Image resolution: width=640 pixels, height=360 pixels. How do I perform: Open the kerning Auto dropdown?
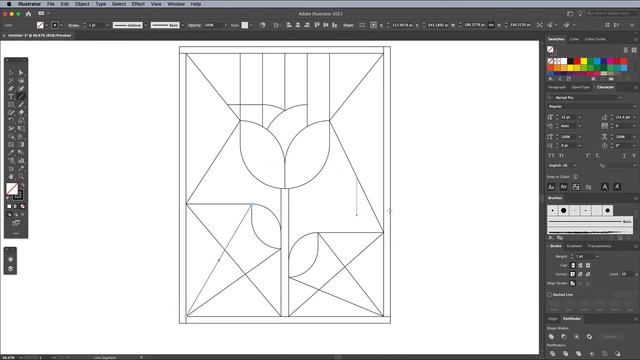pyautogui.click(x=580, y=126)
